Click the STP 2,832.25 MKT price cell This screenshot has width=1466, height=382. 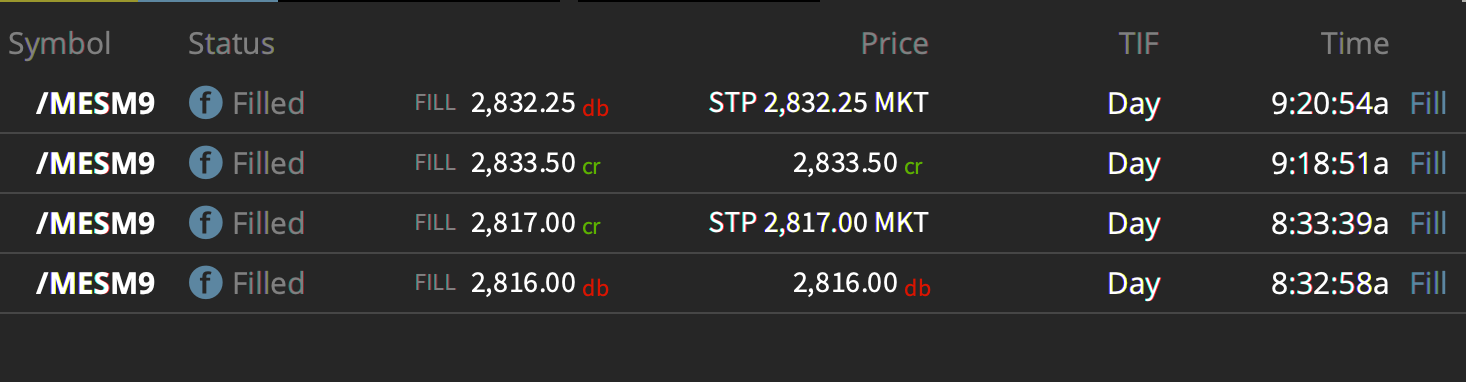[x=819, y=103]
